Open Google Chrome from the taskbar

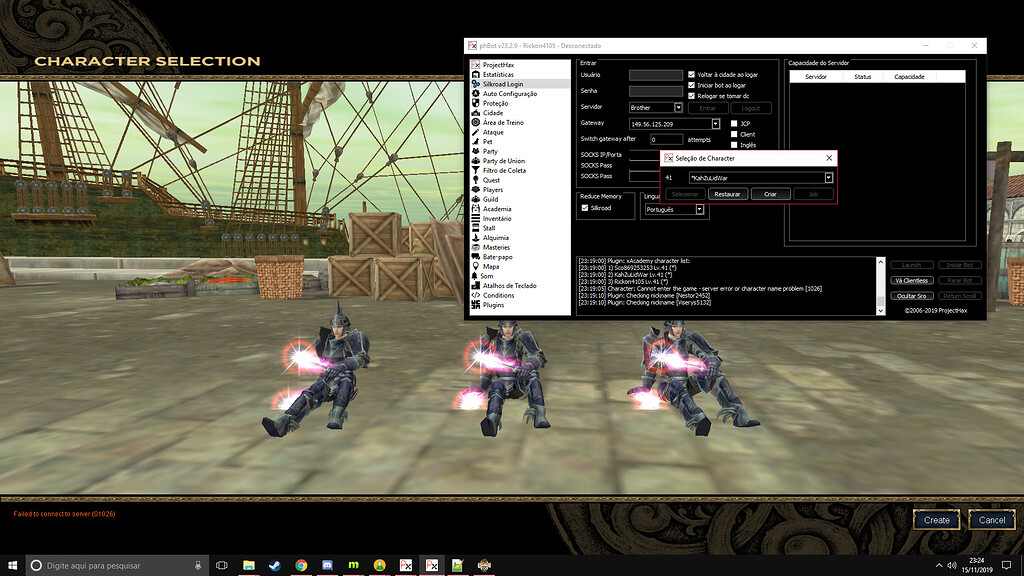(301, 565)
